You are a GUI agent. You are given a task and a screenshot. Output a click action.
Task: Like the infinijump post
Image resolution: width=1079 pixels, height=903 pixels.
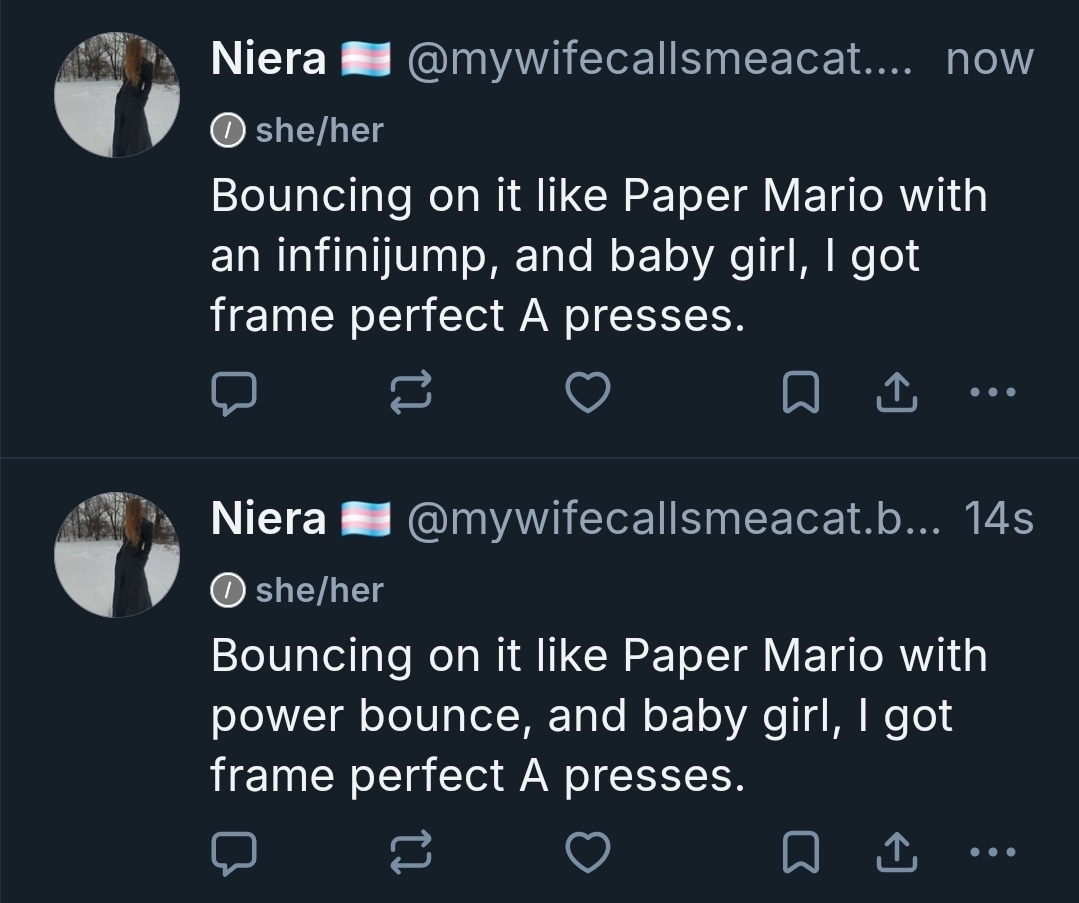(588, 393)
